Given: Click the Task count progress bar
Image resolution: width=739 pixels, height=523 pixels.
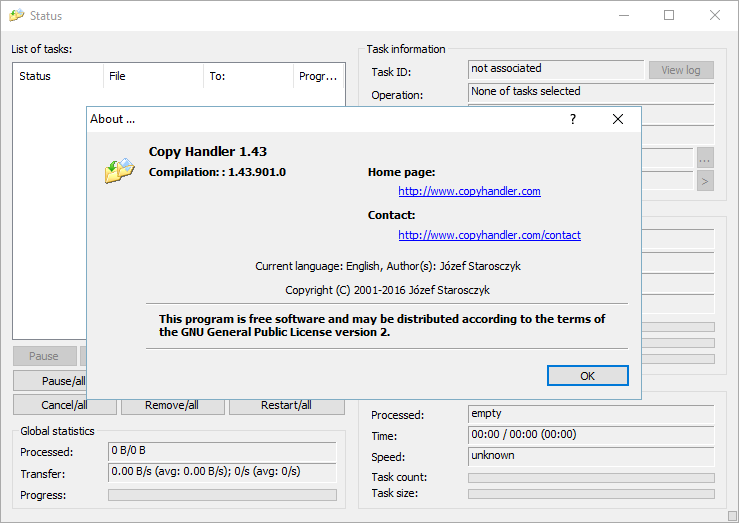Looking at the screenshot, I should 591,478.
